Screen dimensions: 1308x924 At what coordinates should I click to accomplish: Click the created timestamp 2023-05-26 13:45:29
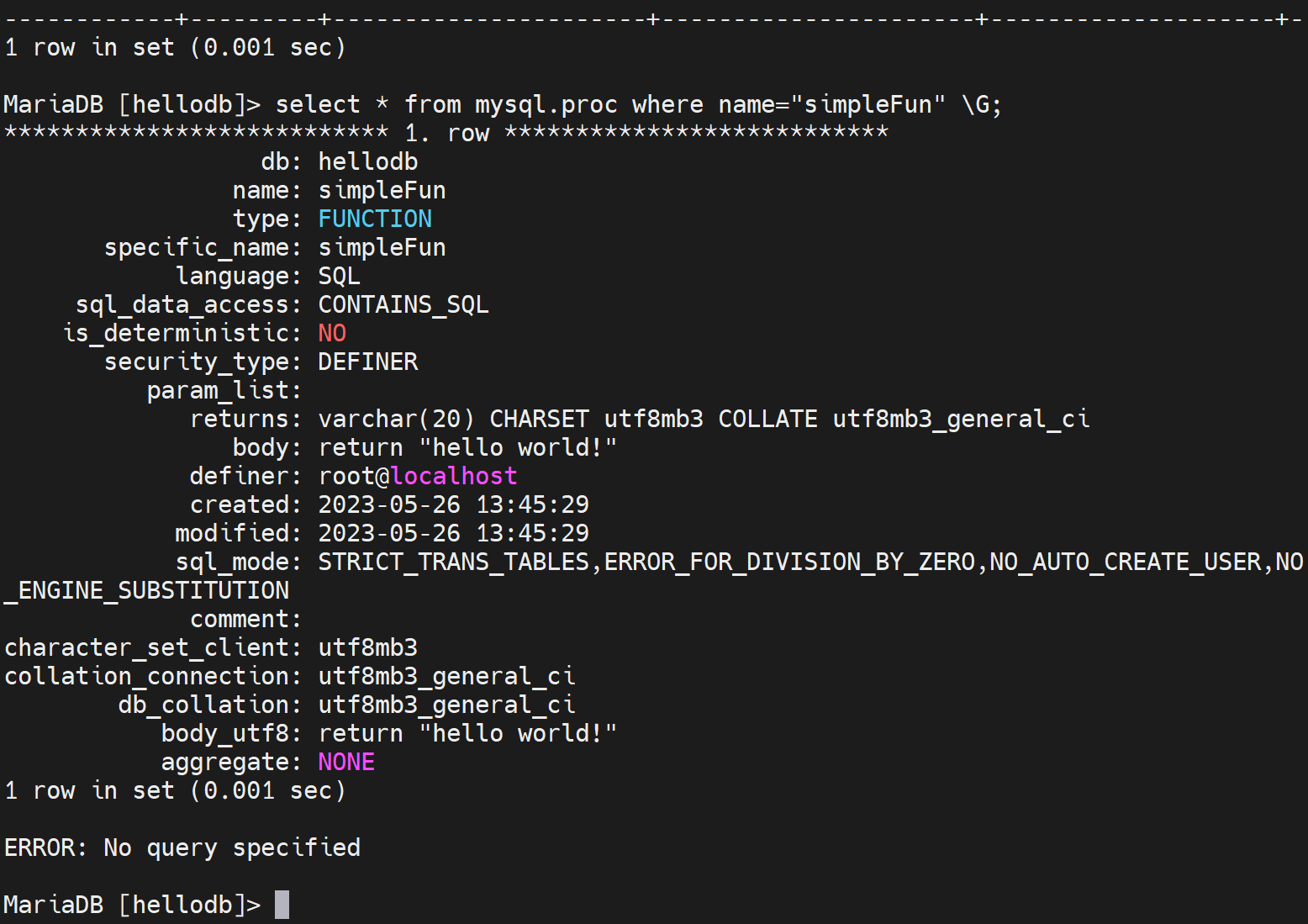[x=453, y=504]
